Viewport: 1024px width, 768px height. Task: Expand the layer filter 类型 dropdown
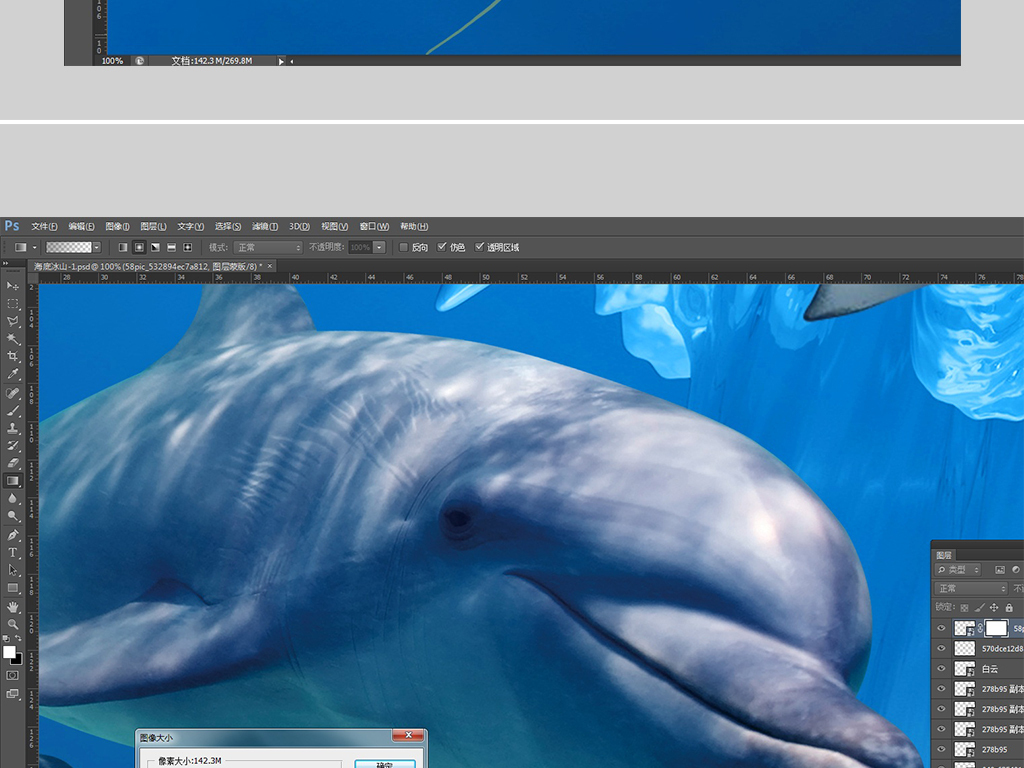958,570
